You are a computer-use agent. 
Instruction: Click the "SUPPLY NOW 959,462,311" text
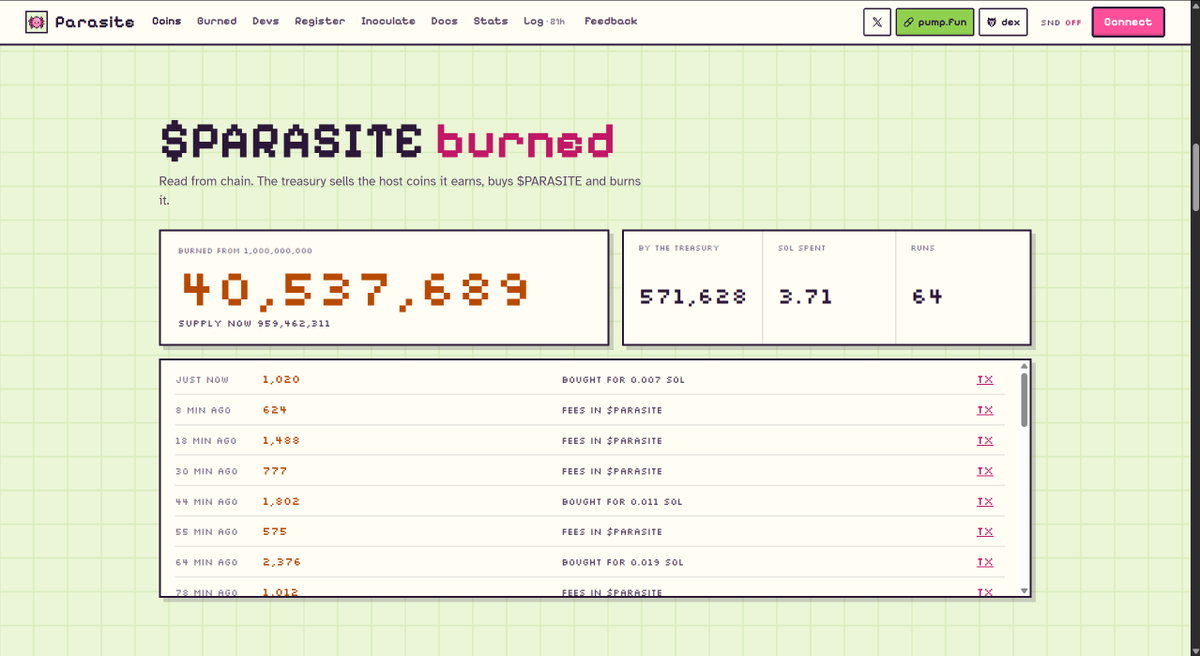coord(254,324)
